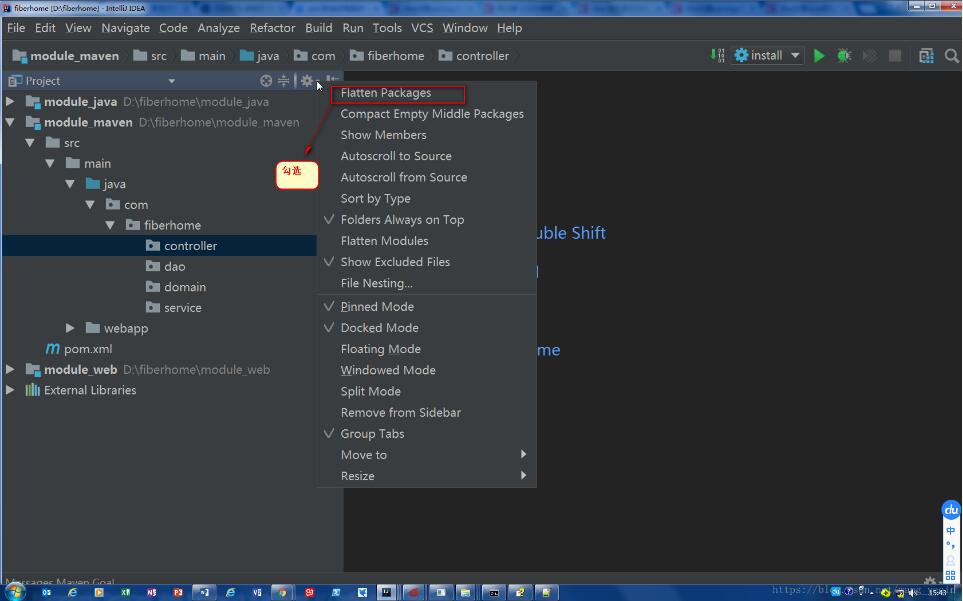Open the Navigate menu

tap(125, 28)
